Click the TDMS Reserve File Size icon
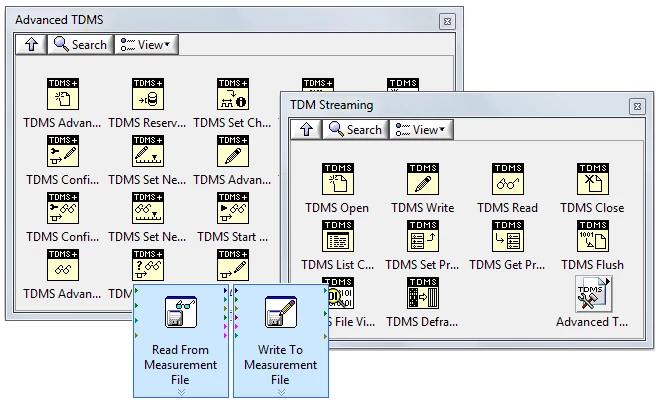Image resolution: width=660 pixels, height=403 pixels. 147,93
